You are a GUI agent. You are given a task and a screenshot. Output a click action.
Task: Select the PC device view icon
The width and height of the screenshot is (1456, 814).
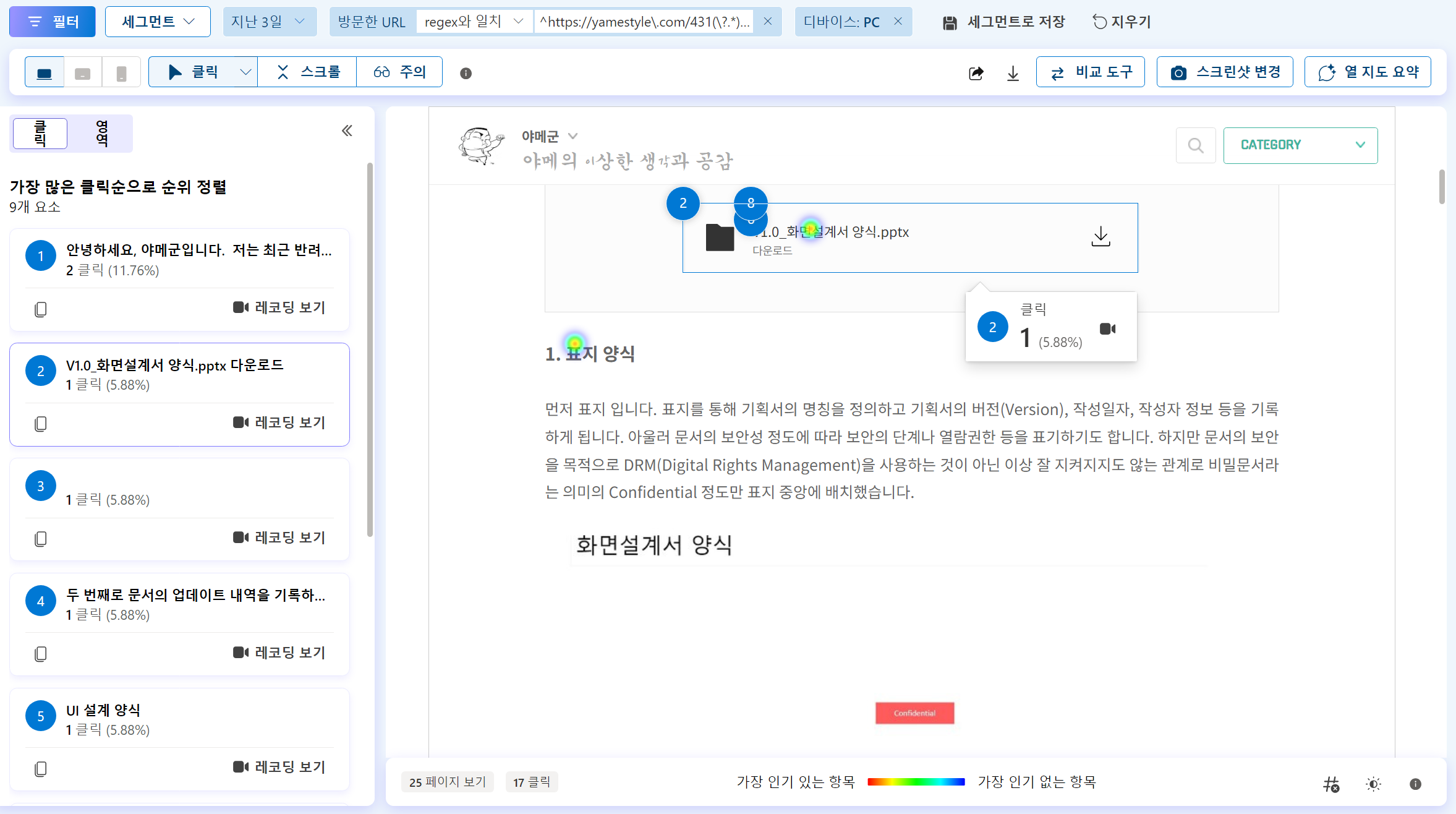pos(45,73)
